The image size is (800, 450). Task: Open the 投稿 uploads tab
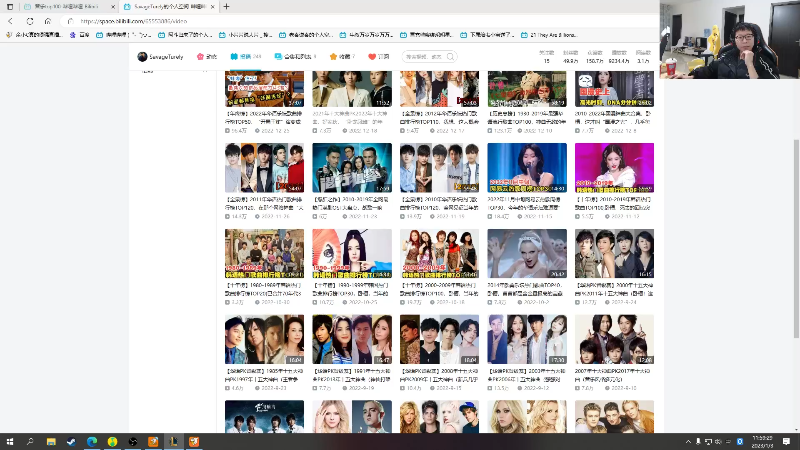246,57
